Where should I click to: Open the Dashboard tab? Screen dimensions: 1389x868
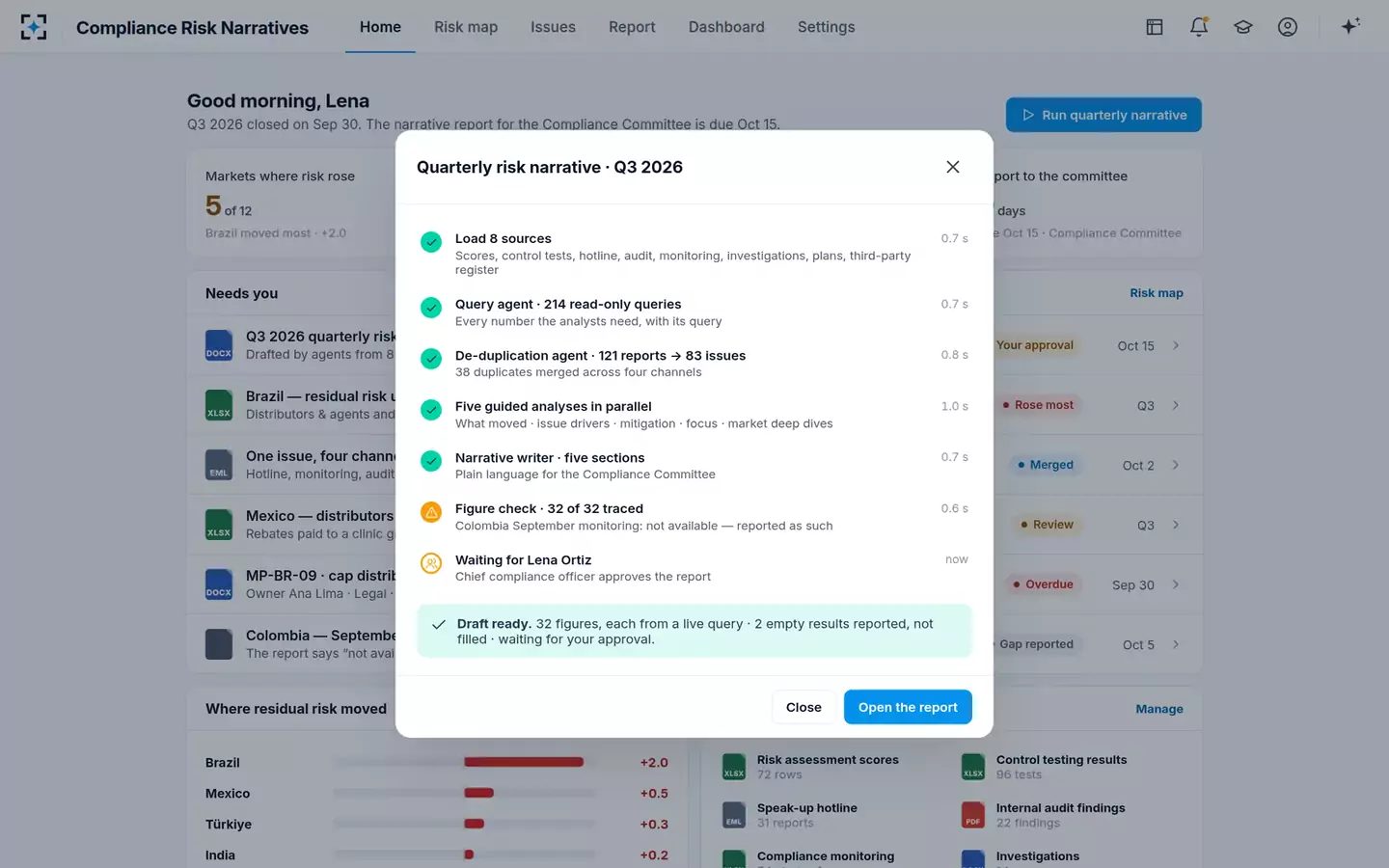pyautogui.click(x=726, y=27)
